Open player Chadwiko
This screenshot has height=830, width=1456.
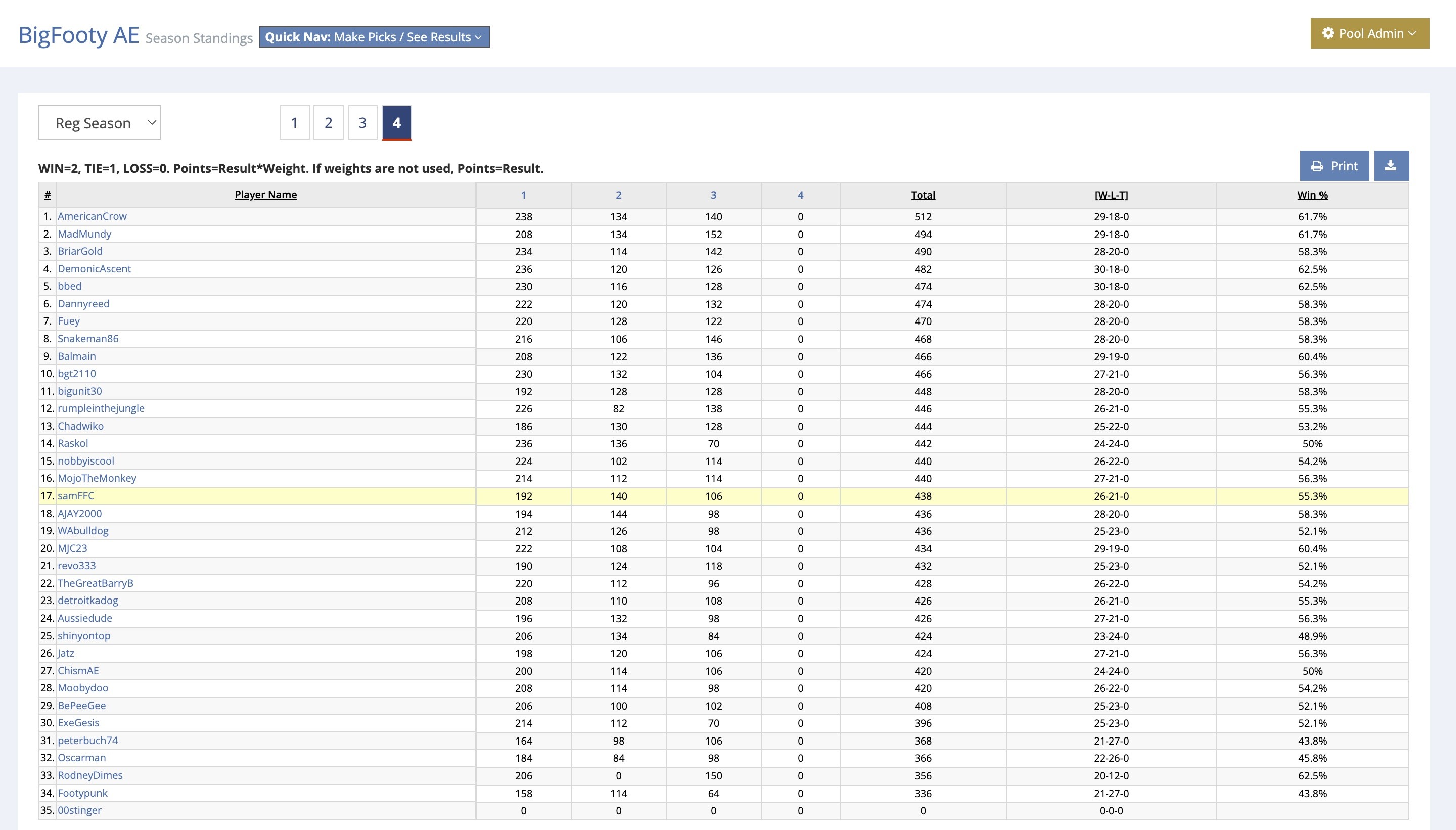coord(80,426)
